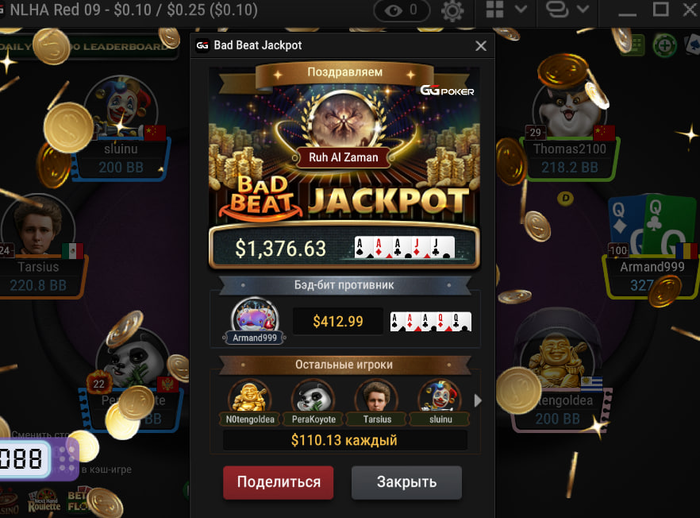The image size is (700, 518).
Task: Click the stacked tables icon in title bar
Action: 557,9
